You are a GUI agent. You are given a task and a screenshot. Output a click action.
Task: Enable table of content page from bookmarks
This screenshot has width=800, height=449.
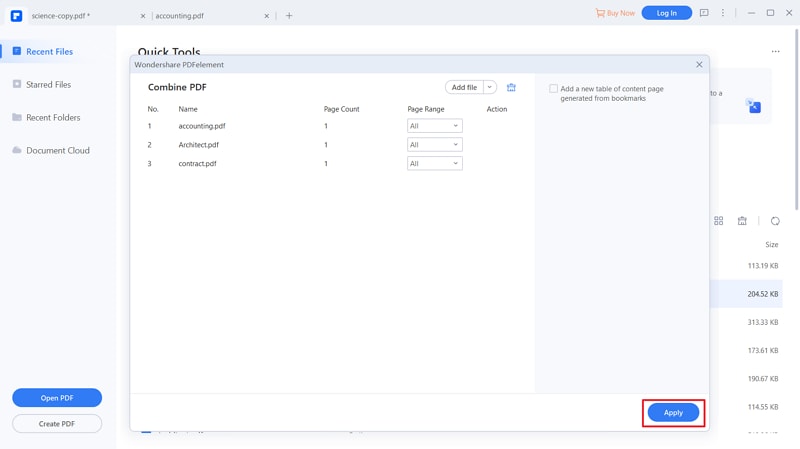point(554,89)
